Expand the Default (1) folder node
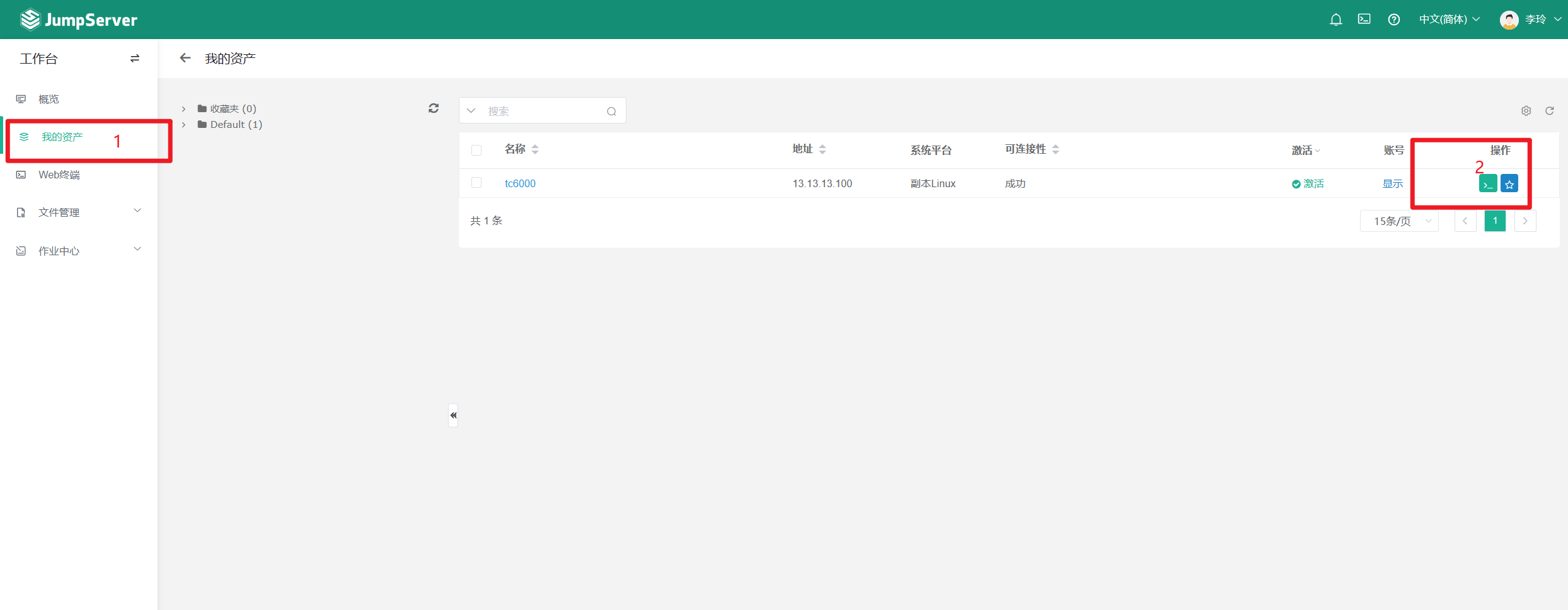The width and height of the screenshot is (1568, 610). click(183, 125)
